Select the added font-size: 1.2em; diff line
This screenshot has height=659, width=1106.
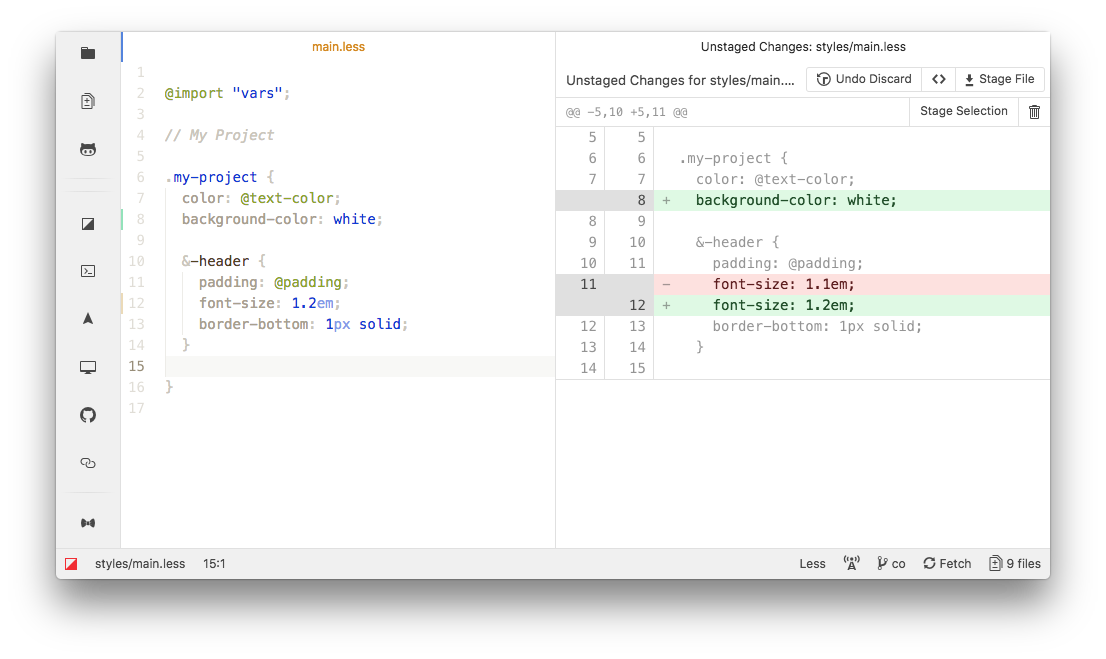point(803,306)
